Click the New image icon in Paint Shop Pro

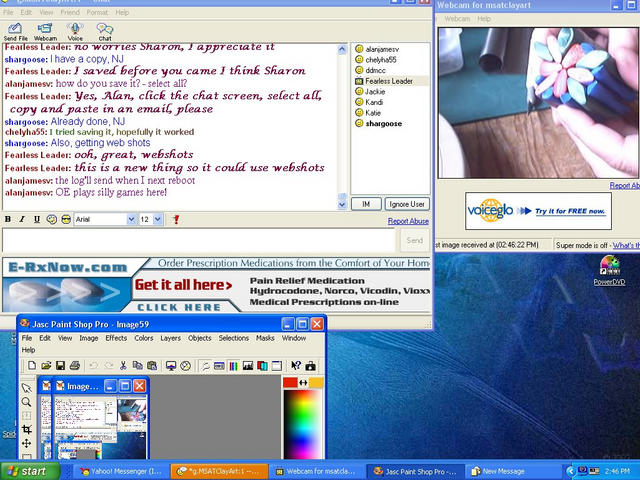(x=31, y=366)
